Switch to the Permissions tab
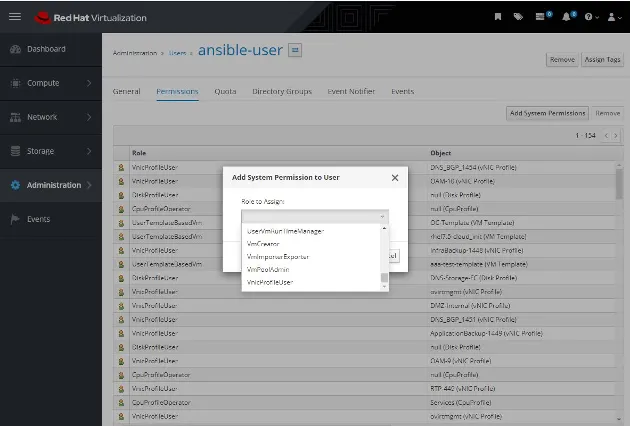 tap(177, 92)
